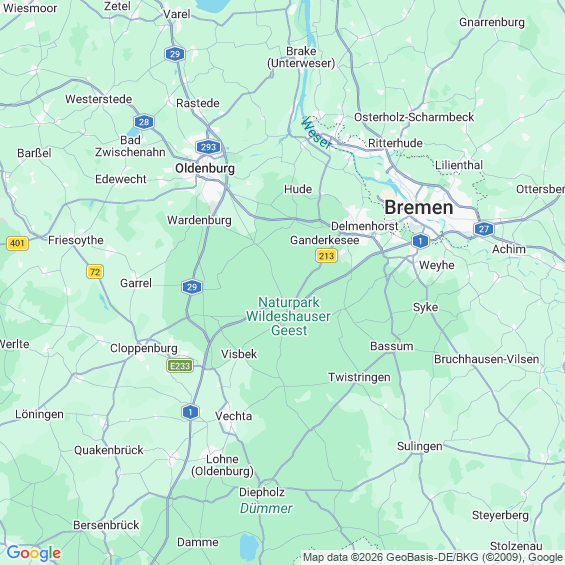This screenshot has width=565, height=565.
Task: Click the Weser river label
Action: 316,133
